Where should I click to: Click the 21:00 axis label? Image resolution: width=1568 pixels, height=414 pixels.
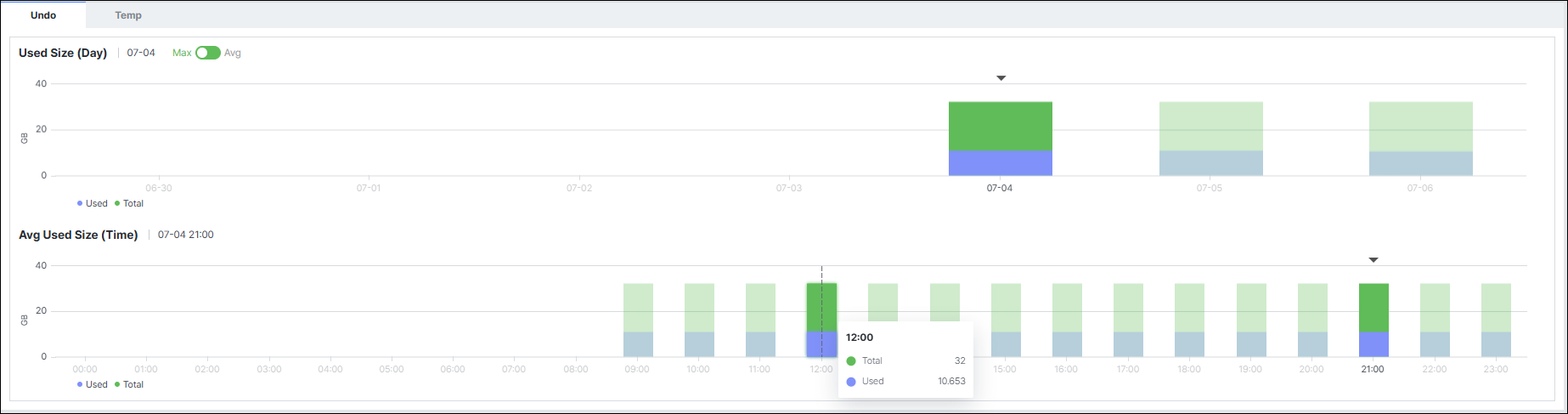coord(1373,369)
